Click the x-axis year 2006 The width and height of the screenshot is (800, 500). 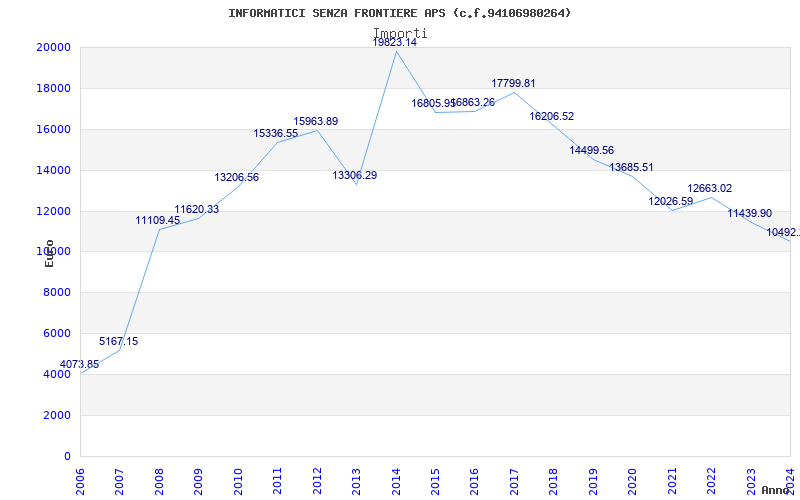(80, 481)
